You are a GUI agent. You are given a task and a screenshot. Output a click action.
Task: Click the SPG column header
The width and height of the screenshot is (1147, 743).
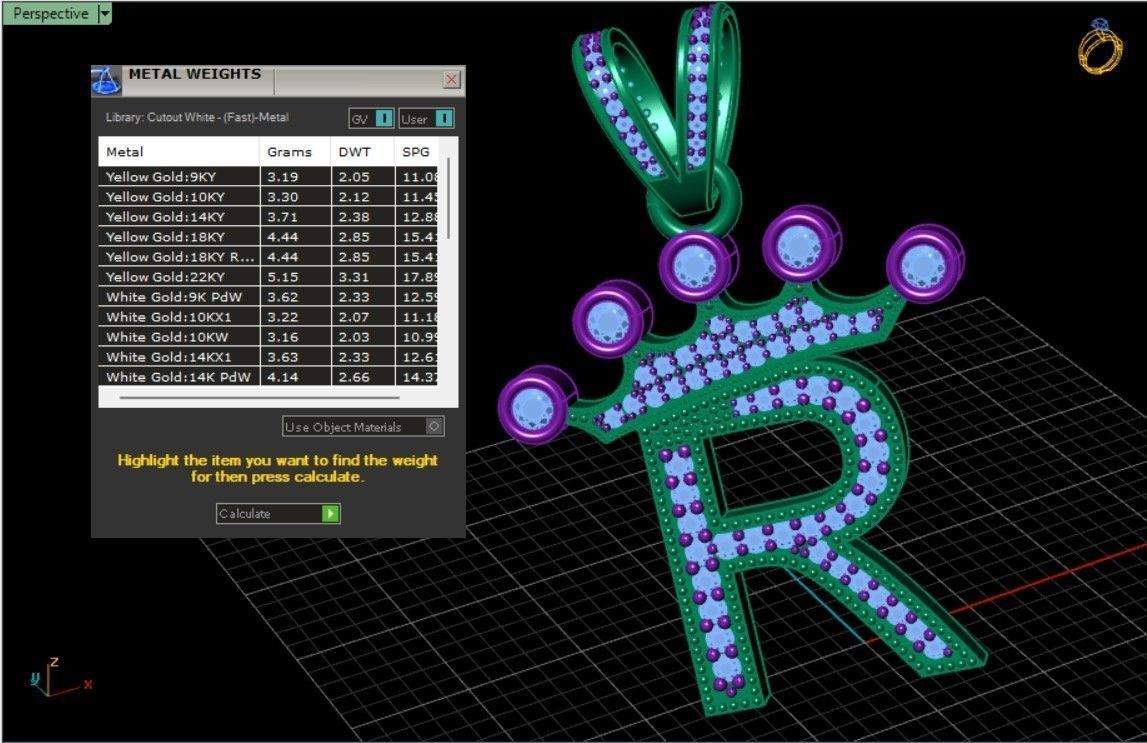(x=417, y=152)
